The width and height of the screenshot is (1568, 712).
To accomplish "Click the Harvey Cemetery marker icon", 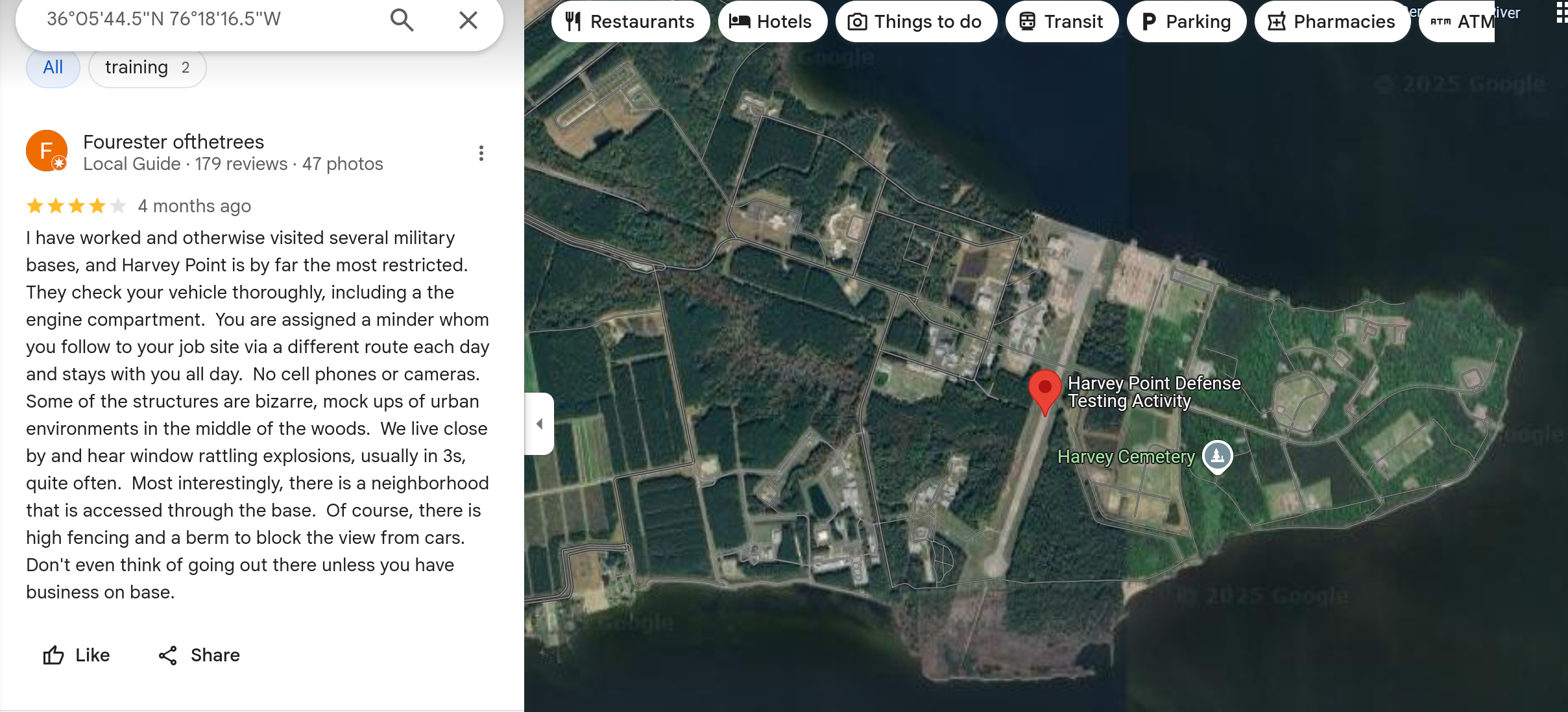I will [x=1217, y=456].
